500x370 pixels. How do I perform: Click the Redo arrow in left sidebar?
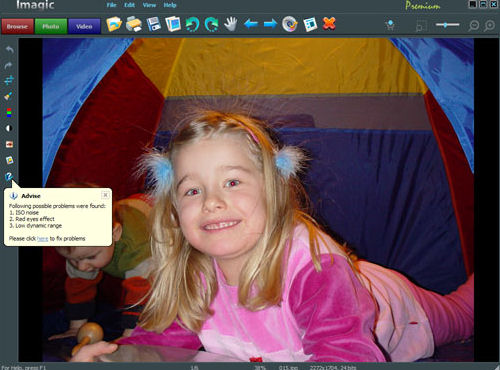click(9, 65)
